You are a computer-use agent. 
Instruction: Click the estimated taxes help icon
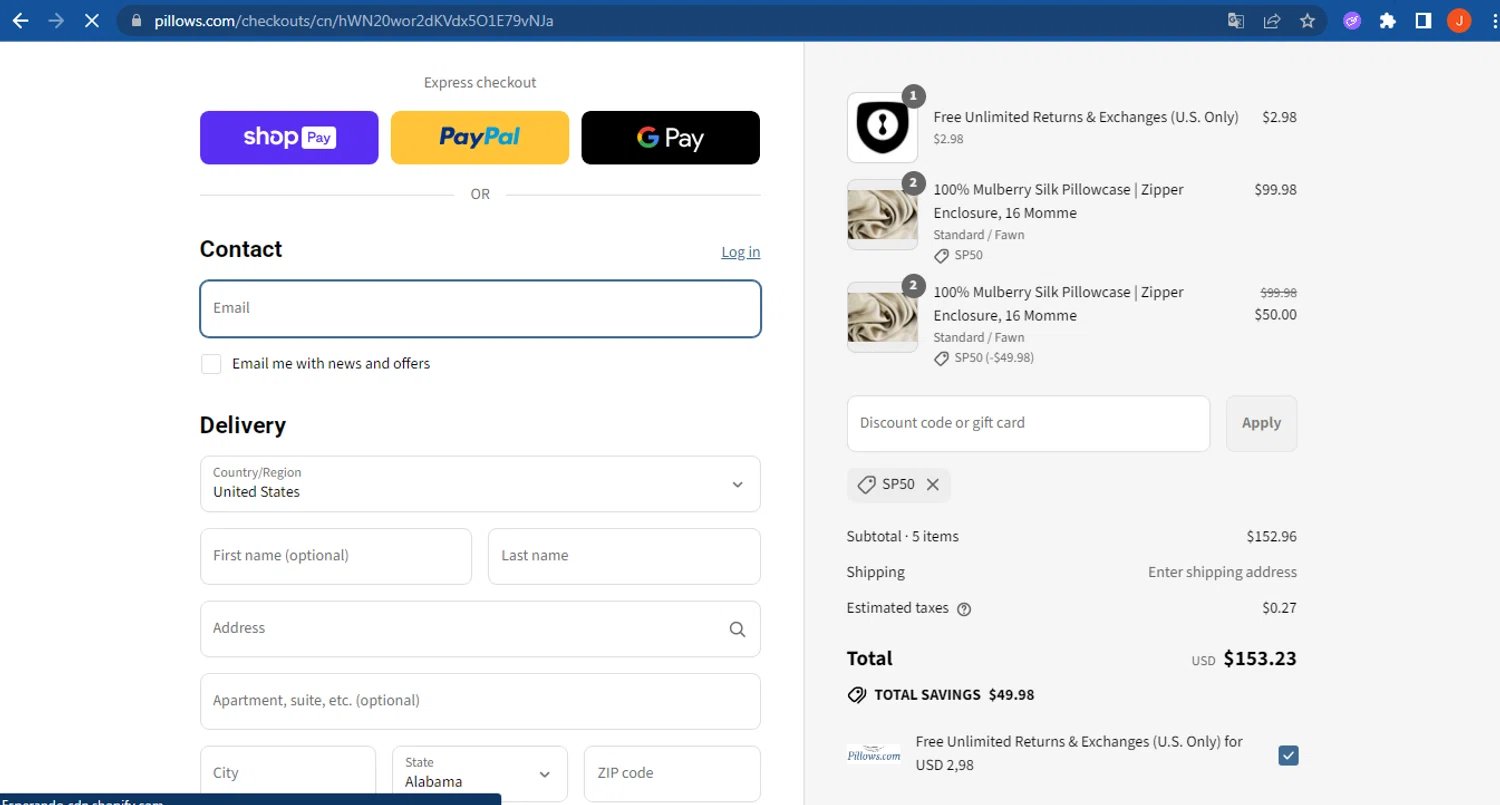coord(964,609)
